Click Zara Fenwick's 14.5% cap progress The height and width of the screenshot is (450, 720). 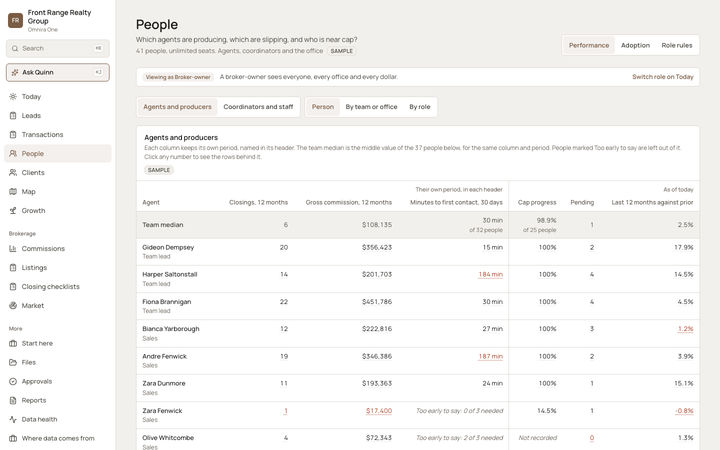coord(546,411)
